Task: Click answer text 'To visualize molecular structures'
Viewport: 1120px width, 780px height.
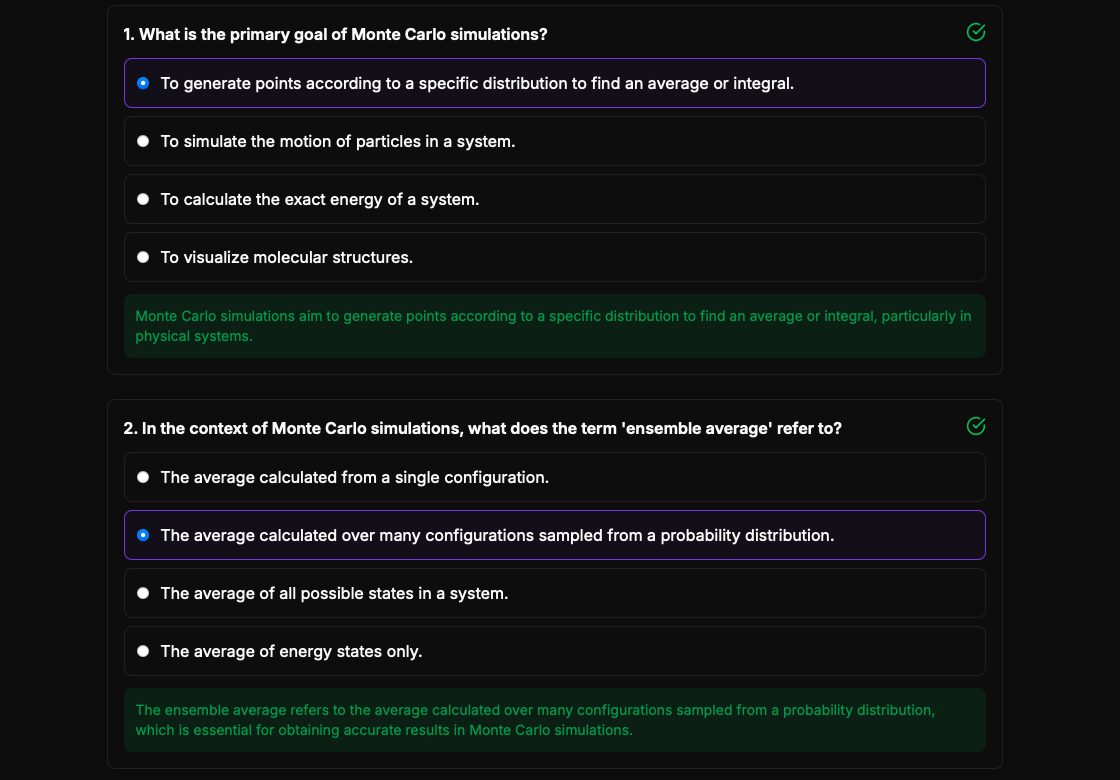Action: tap(287, 258)
